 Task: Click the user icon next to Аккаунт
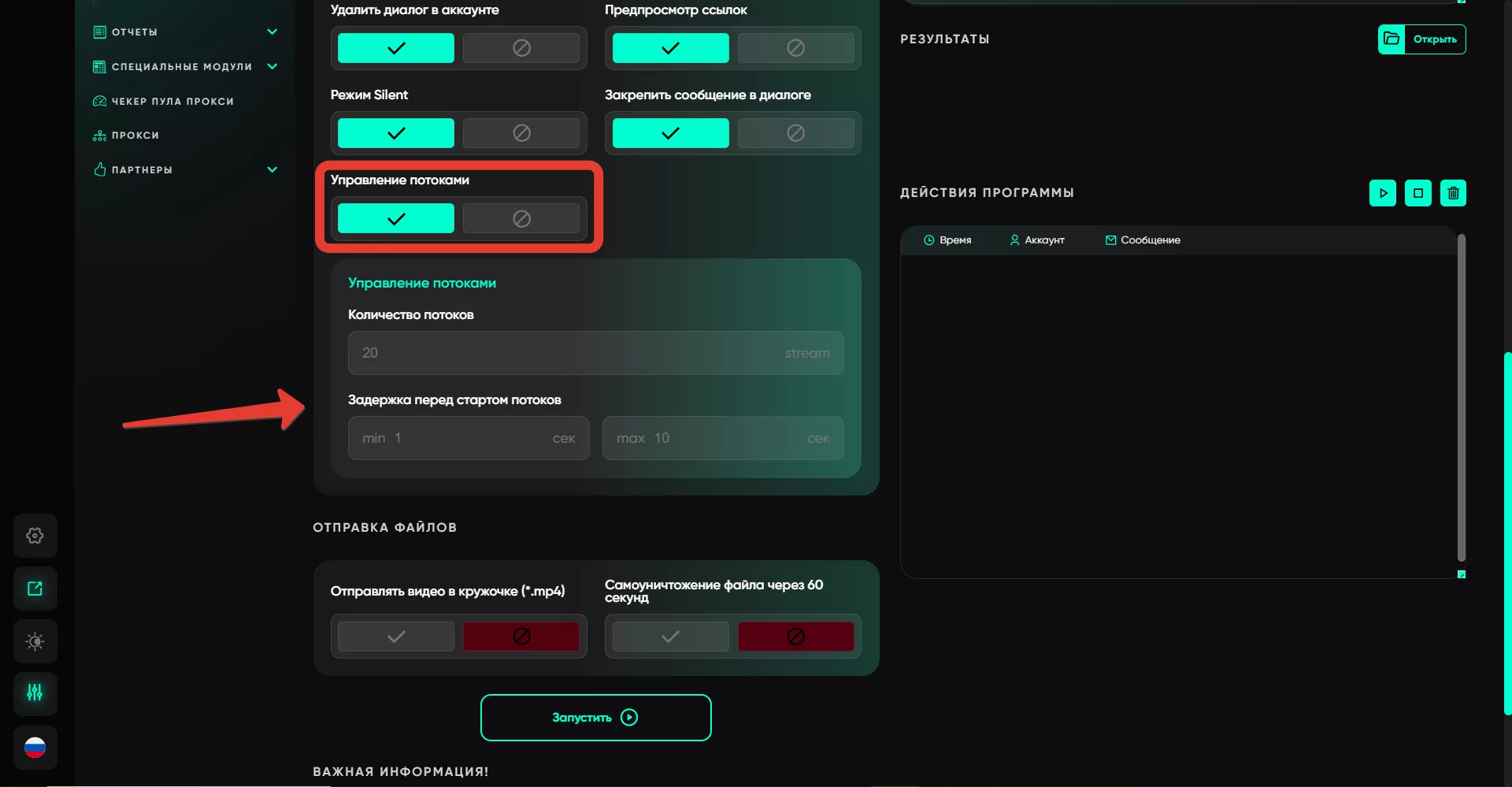tap(1014, 240)
